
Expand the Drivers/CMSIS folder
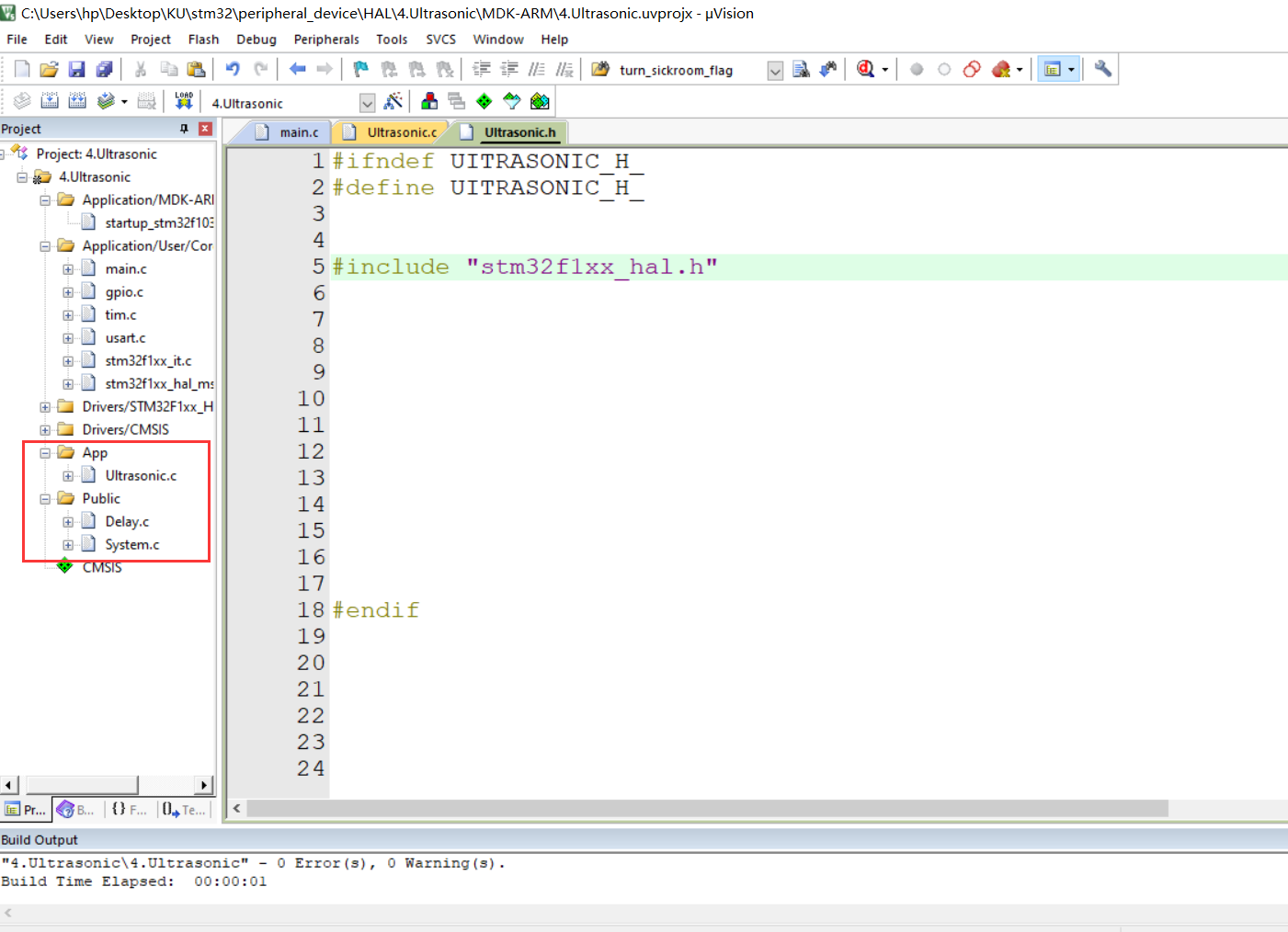(45, 430)
